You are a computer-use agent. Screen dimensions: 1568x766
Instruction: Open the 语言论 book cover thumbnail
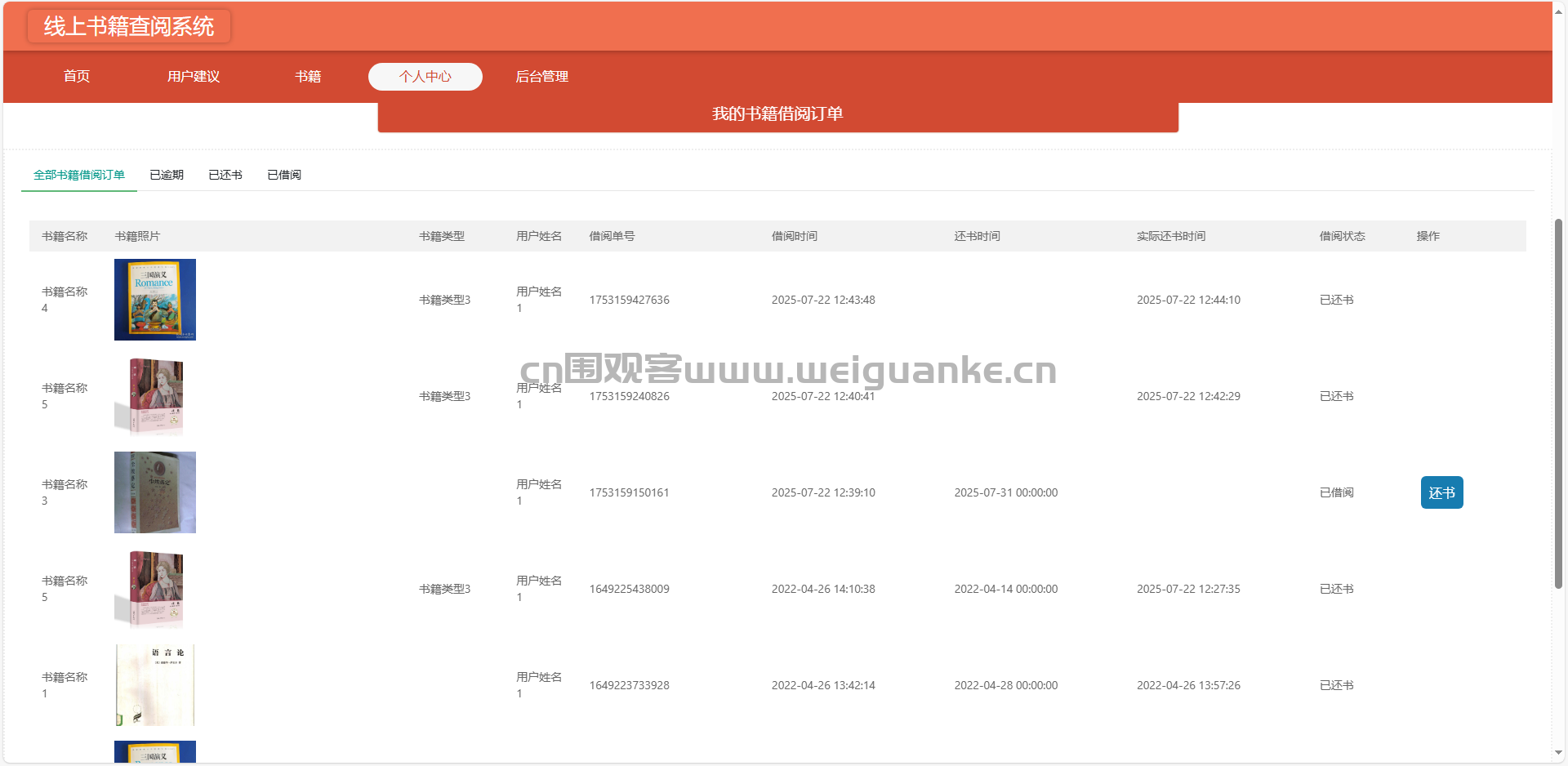pyautogui.click(x=155, y=685)
